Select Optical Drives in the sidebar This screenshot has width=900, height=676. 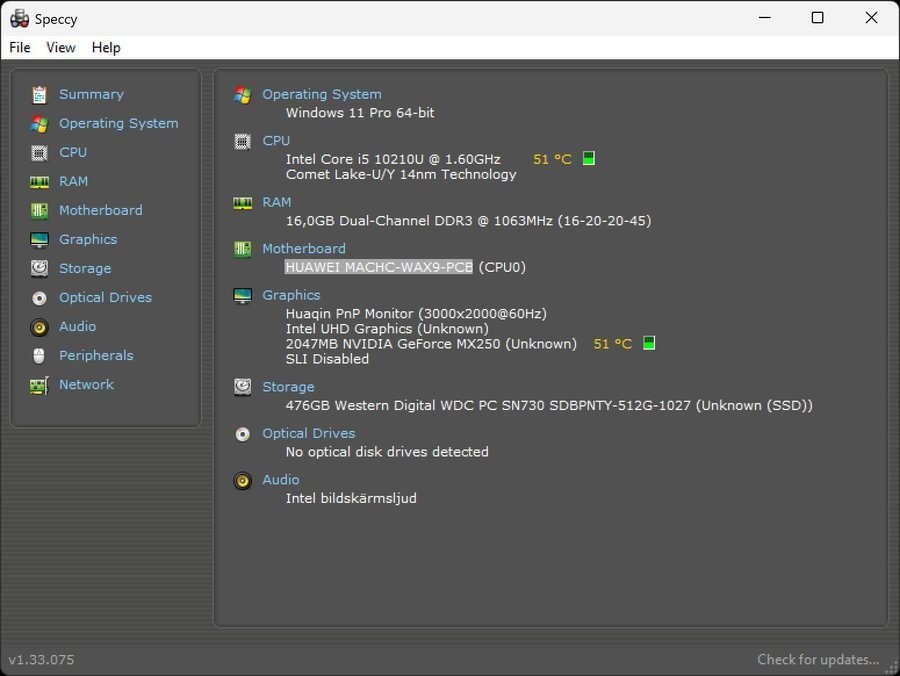105,298
